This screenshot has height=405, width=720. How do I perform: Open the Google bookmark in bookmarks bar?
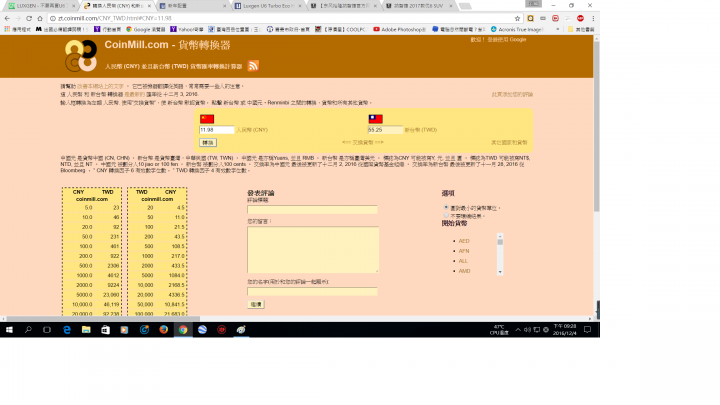(x=146, y=29)
